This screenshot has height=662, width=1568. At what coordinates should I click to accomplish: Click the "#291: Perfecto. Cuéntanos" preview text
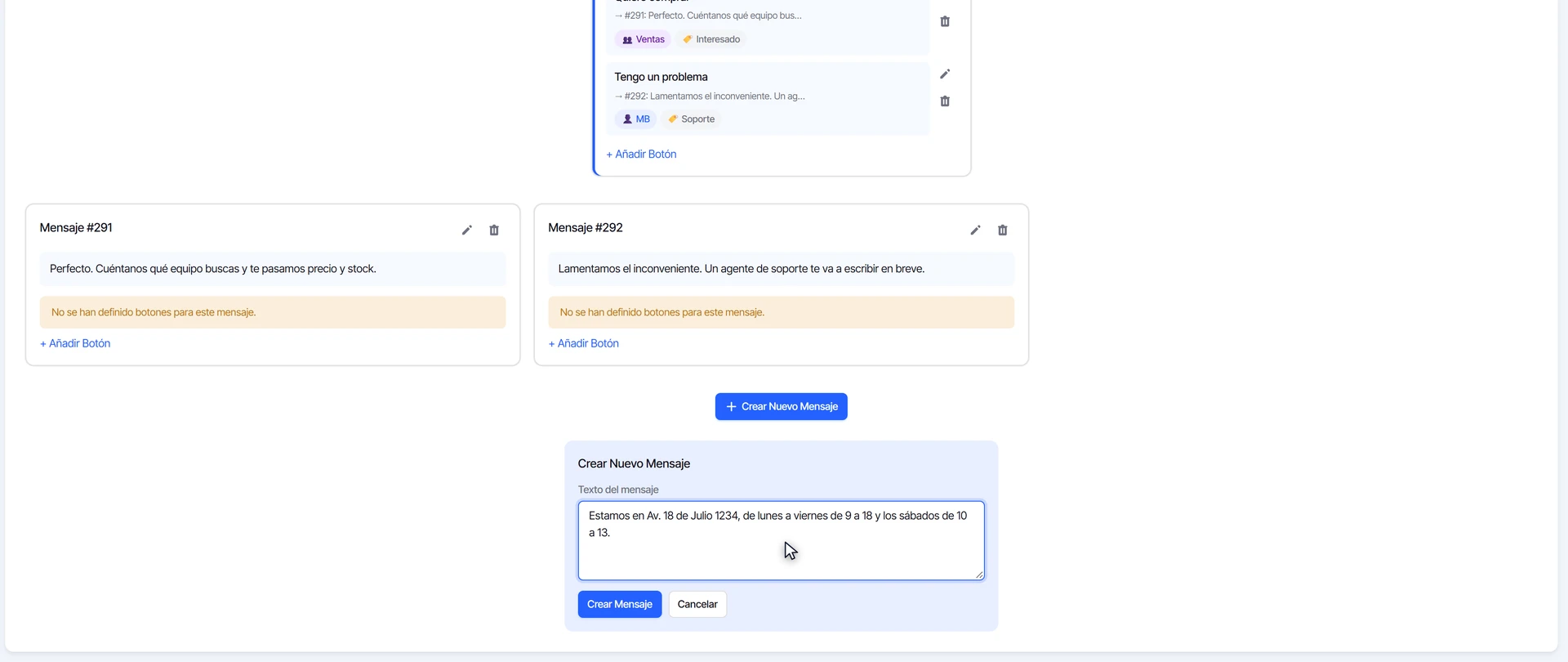708,16
